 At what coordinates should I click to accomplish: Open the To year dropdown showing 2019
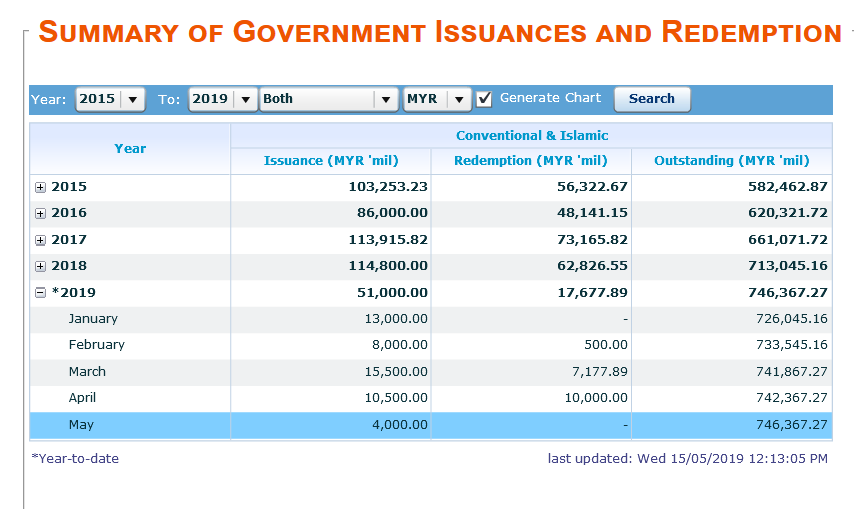(x=223, y=99)
